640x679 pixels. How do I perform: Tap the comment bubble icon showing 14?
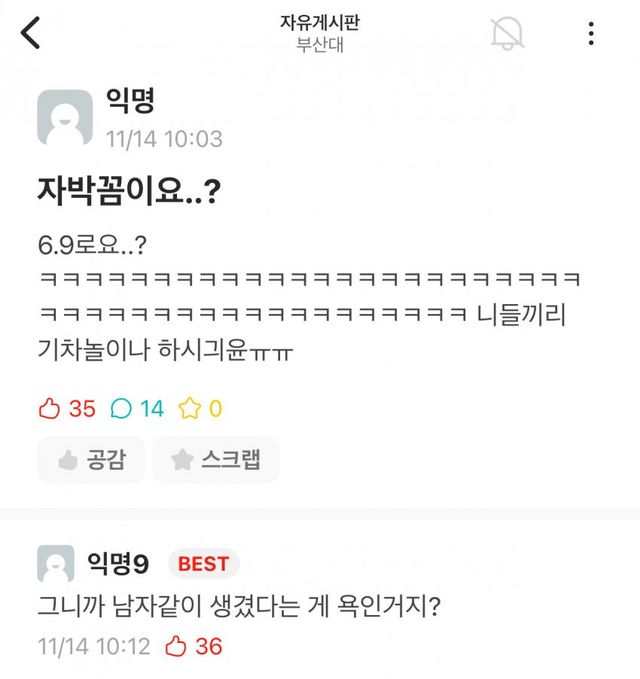pos(121,409)
